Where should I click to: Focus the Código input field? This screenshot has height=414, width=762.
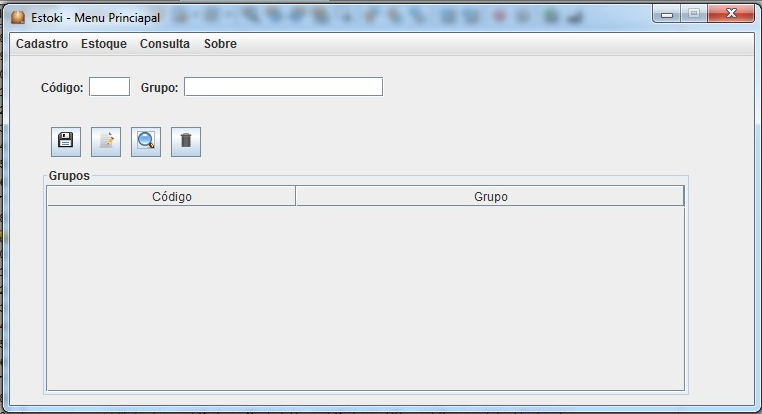[x=109, y=87]
